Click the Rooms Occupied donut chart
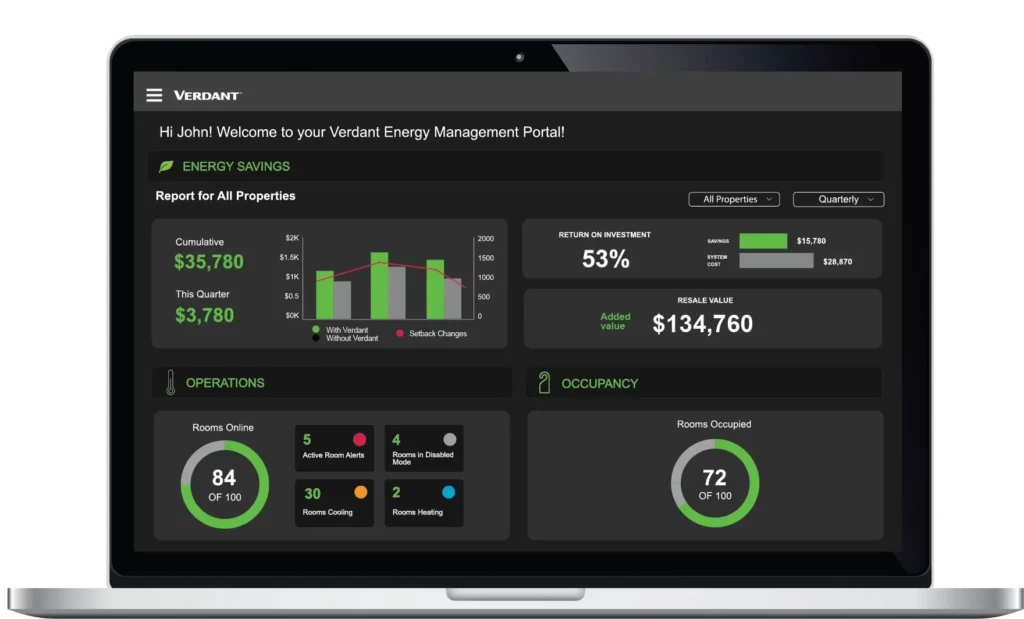The width and height of the screenshot is (1024, 619). [714, 483]
